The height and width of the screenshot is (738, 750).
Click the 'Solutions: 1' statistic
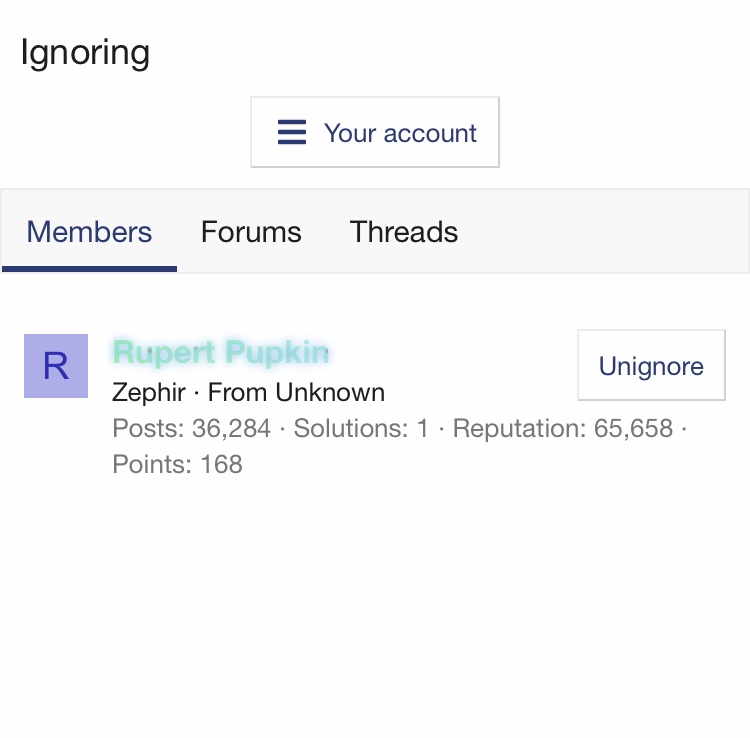coord(361,428)
